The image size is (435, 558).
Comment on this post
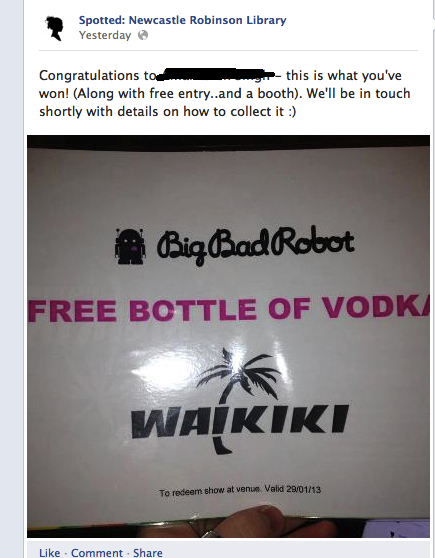(97, 552)
